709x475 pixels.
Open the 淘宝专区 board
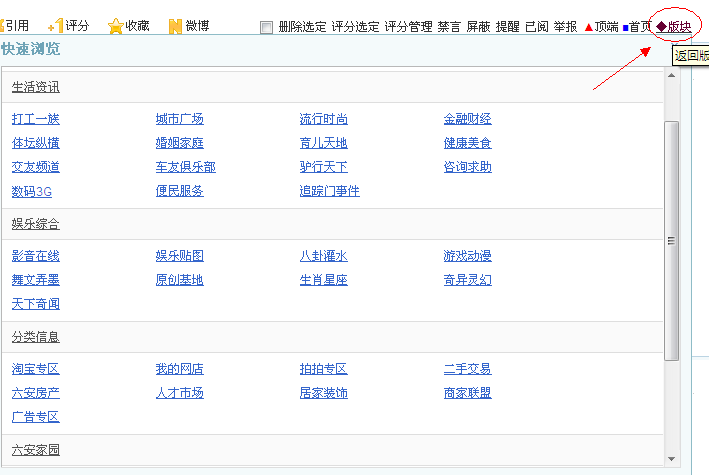click(x=36, y=369)
